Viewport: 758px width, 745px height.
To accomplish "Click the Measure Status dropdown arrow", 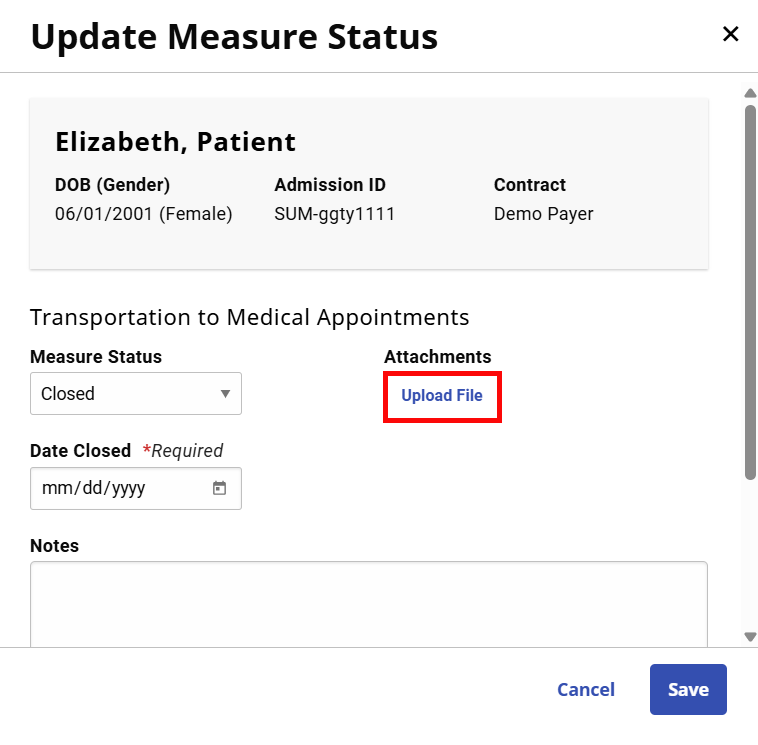I will click(225, 394).
